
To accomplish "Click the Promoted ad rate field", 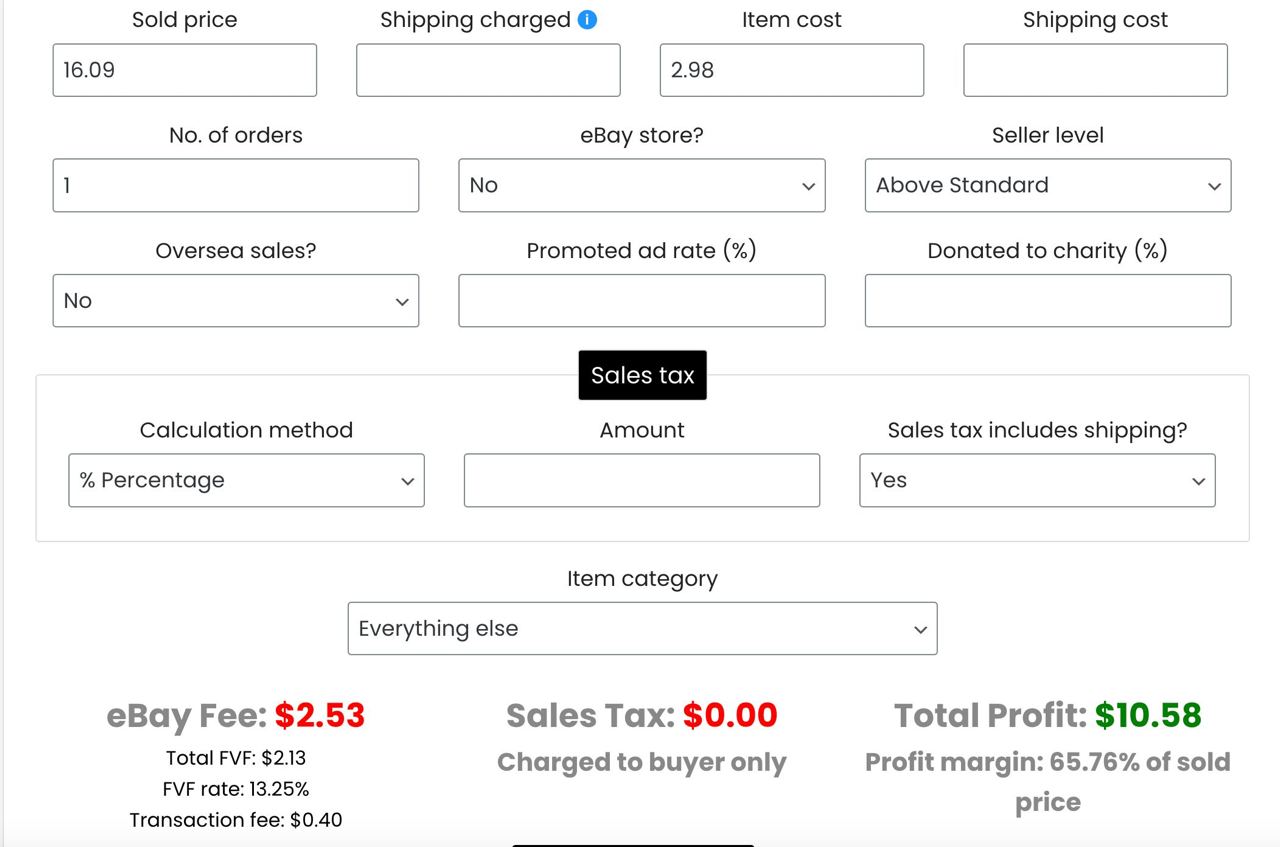I will click(642, 301).
